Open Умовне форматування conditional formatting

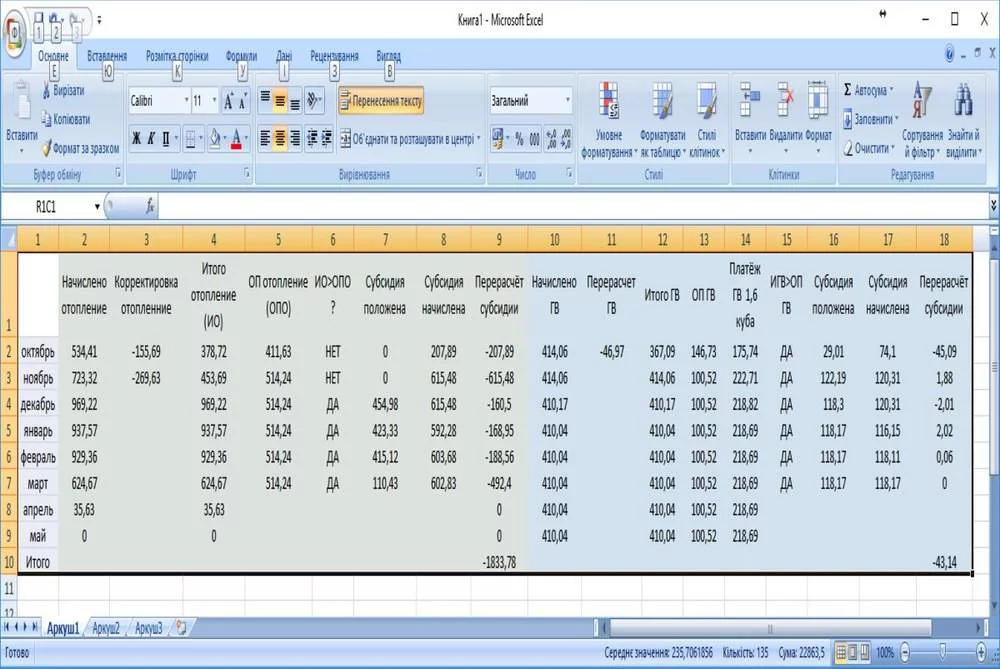point(608,120)
